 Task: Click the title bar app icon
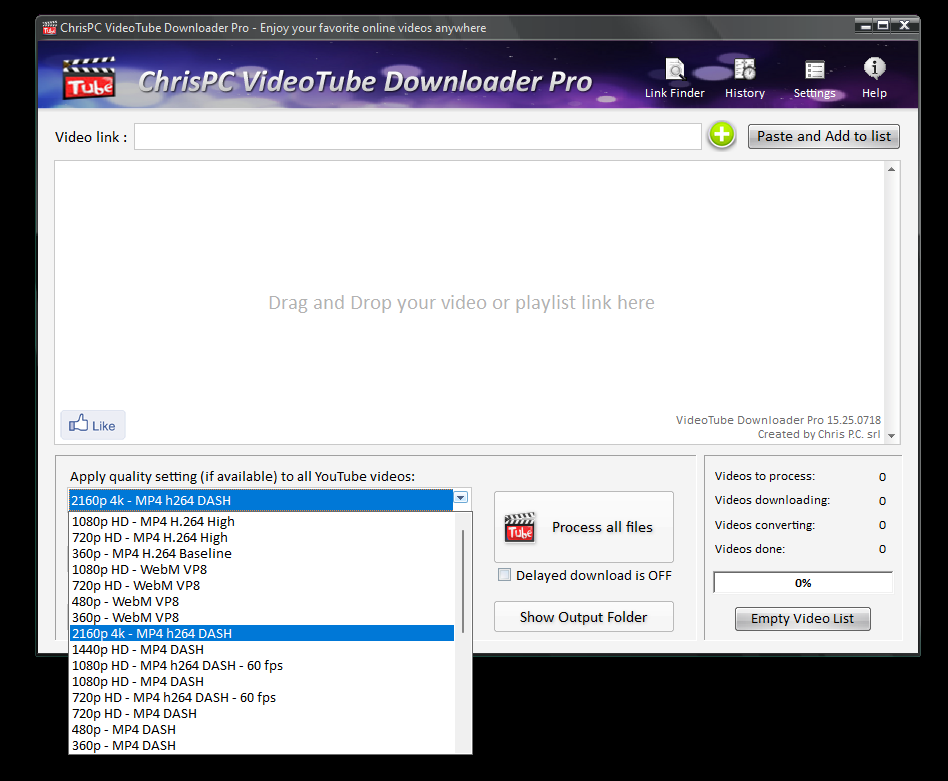pos(50,28)
